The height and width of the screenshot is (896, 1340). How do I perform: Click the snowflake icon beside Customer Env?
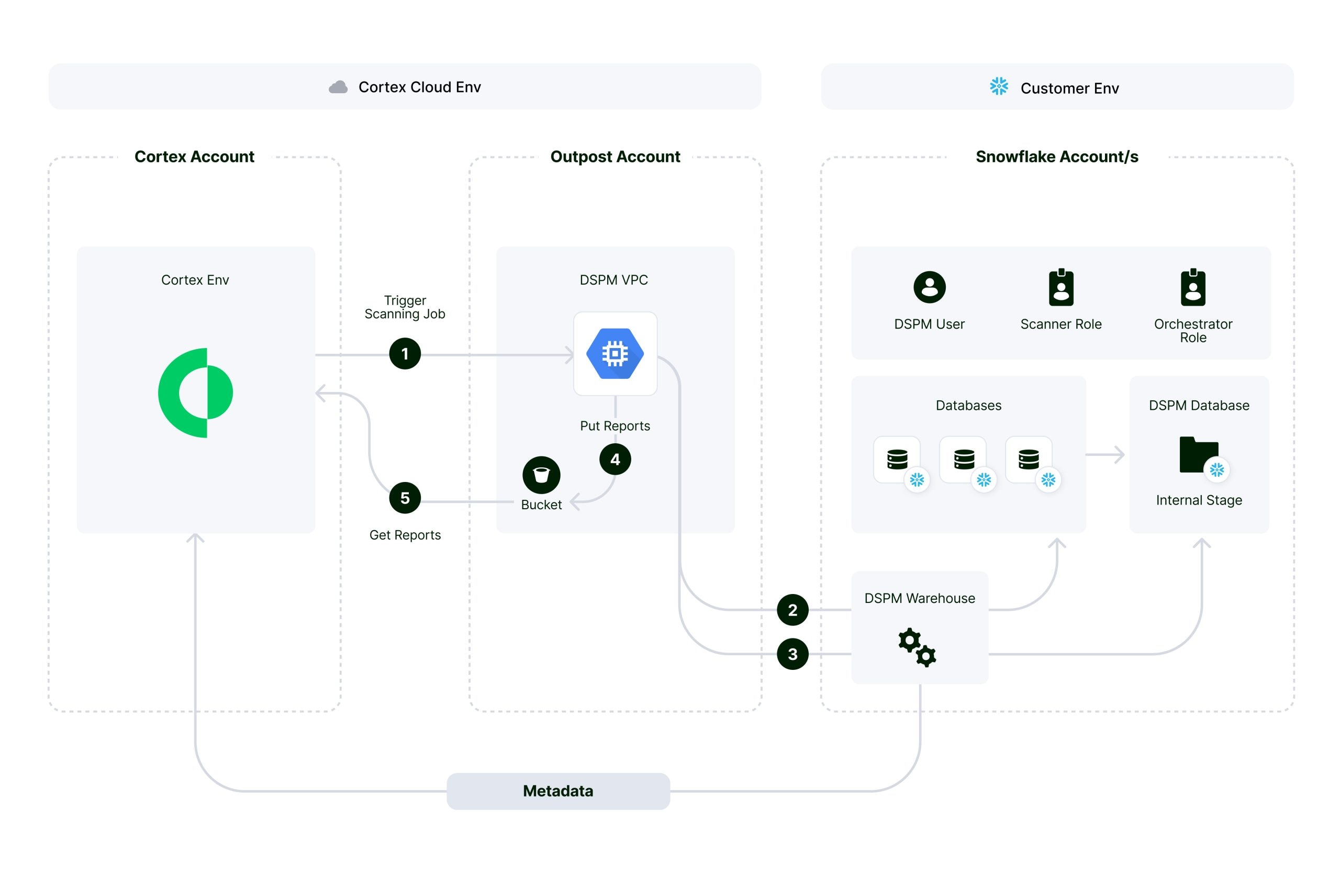pos(999,87)
